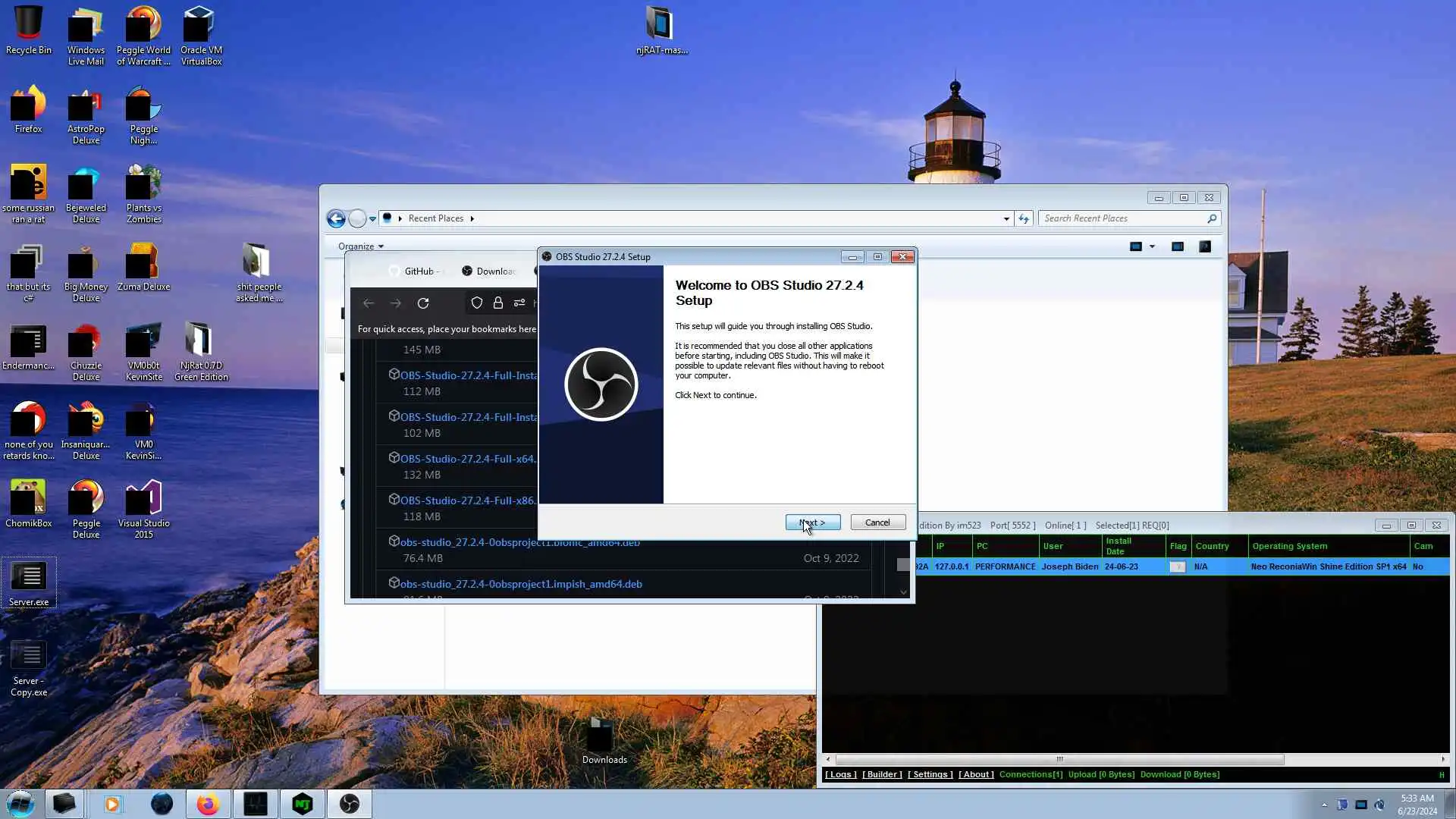Expand the address bar history dropdown

point(1006,218)
